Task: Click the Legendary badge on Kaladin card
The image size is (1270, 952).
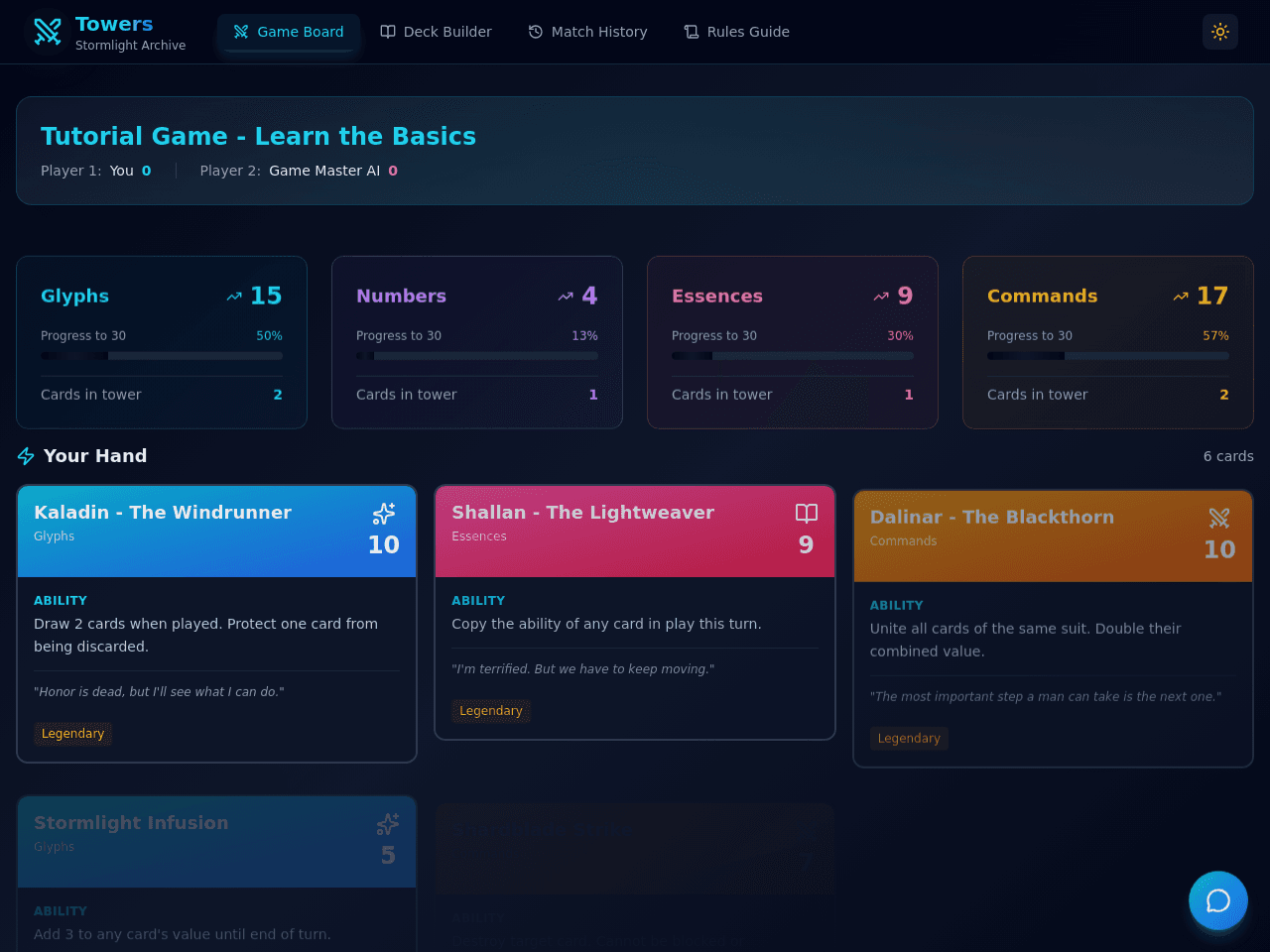Action: 72,734
